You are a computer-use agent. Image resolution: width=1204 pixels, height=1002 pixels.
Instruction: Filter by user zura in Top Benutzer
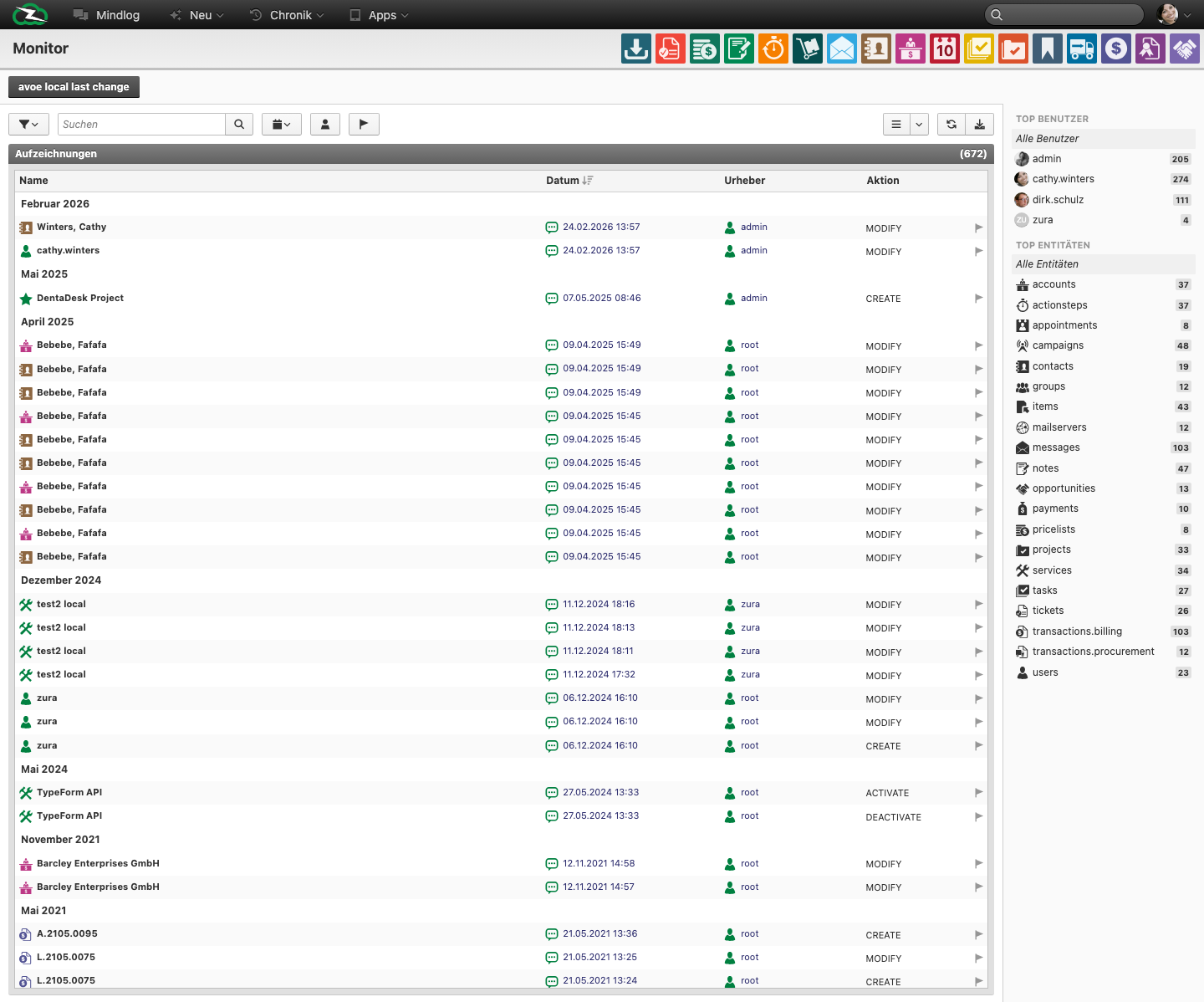(x=1104, y=220)
